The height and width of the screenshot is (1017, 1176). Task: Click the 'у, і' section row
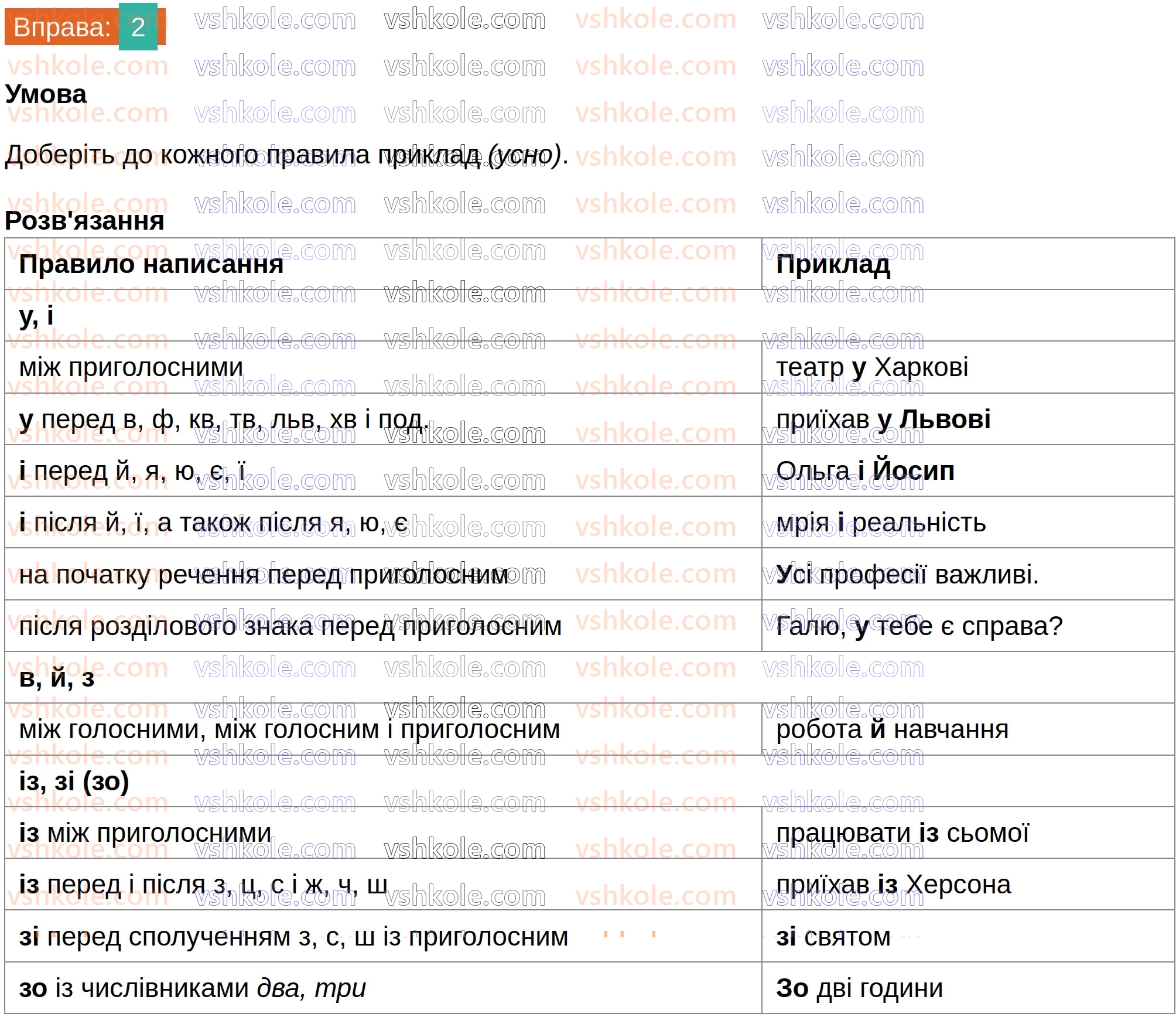click(36, 316)
